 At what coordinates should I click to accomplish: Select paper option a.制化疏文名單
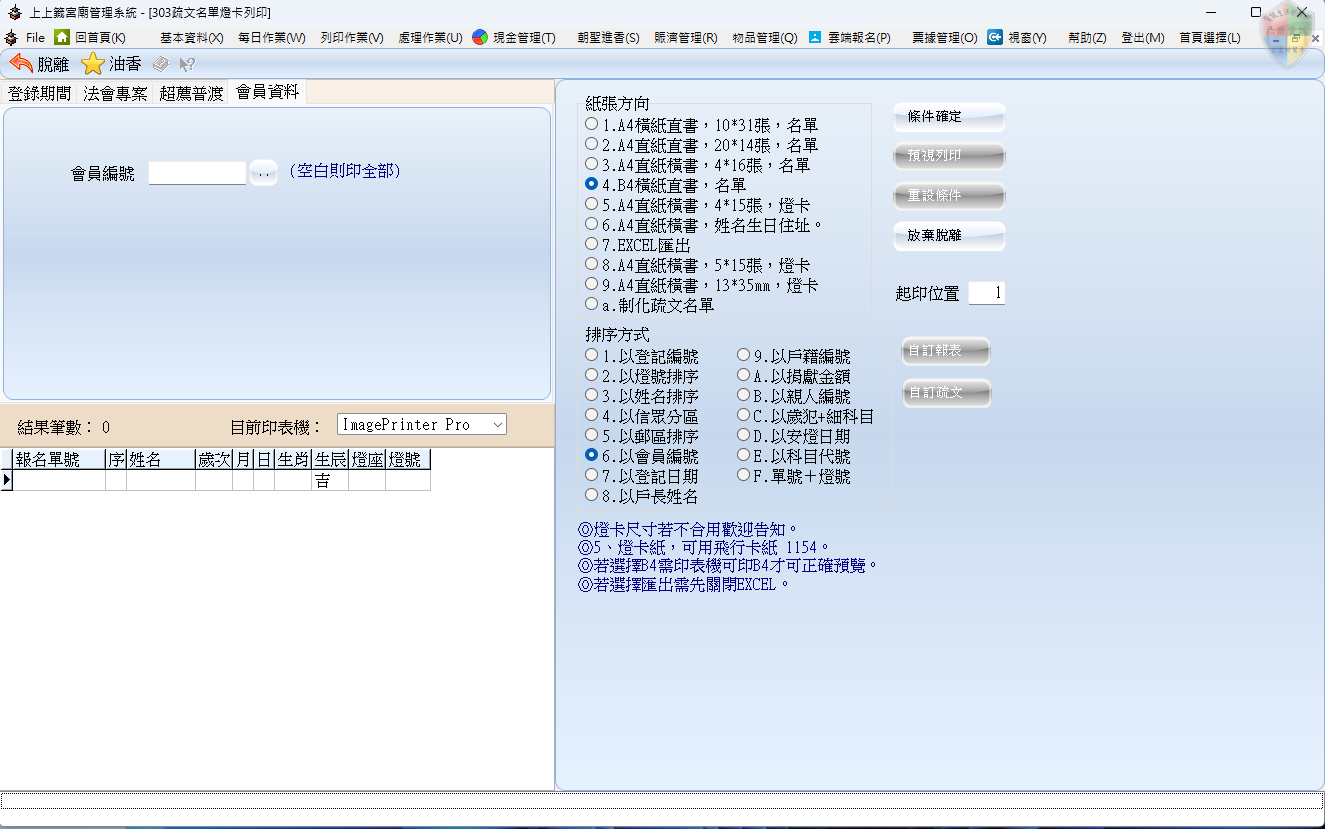(x=592, y=304)
